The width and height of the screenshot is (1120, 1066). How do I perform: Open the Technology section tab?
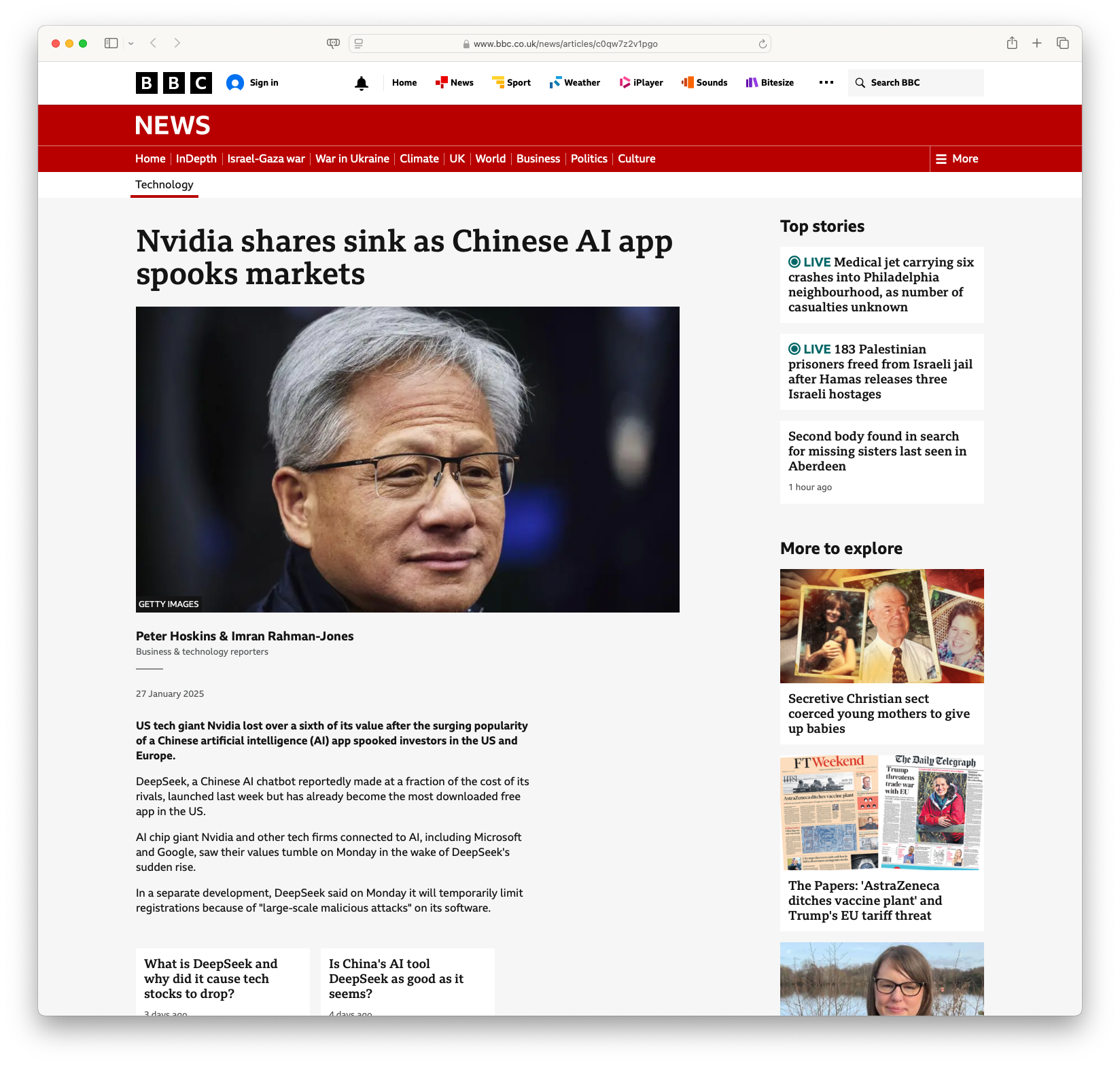[x=164, y=185]
